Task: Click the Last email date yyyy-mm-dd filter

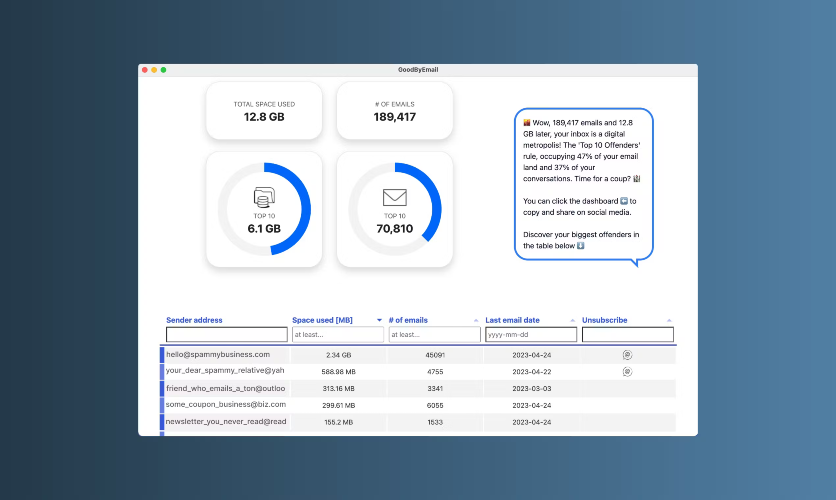Action: pos(530,335)
